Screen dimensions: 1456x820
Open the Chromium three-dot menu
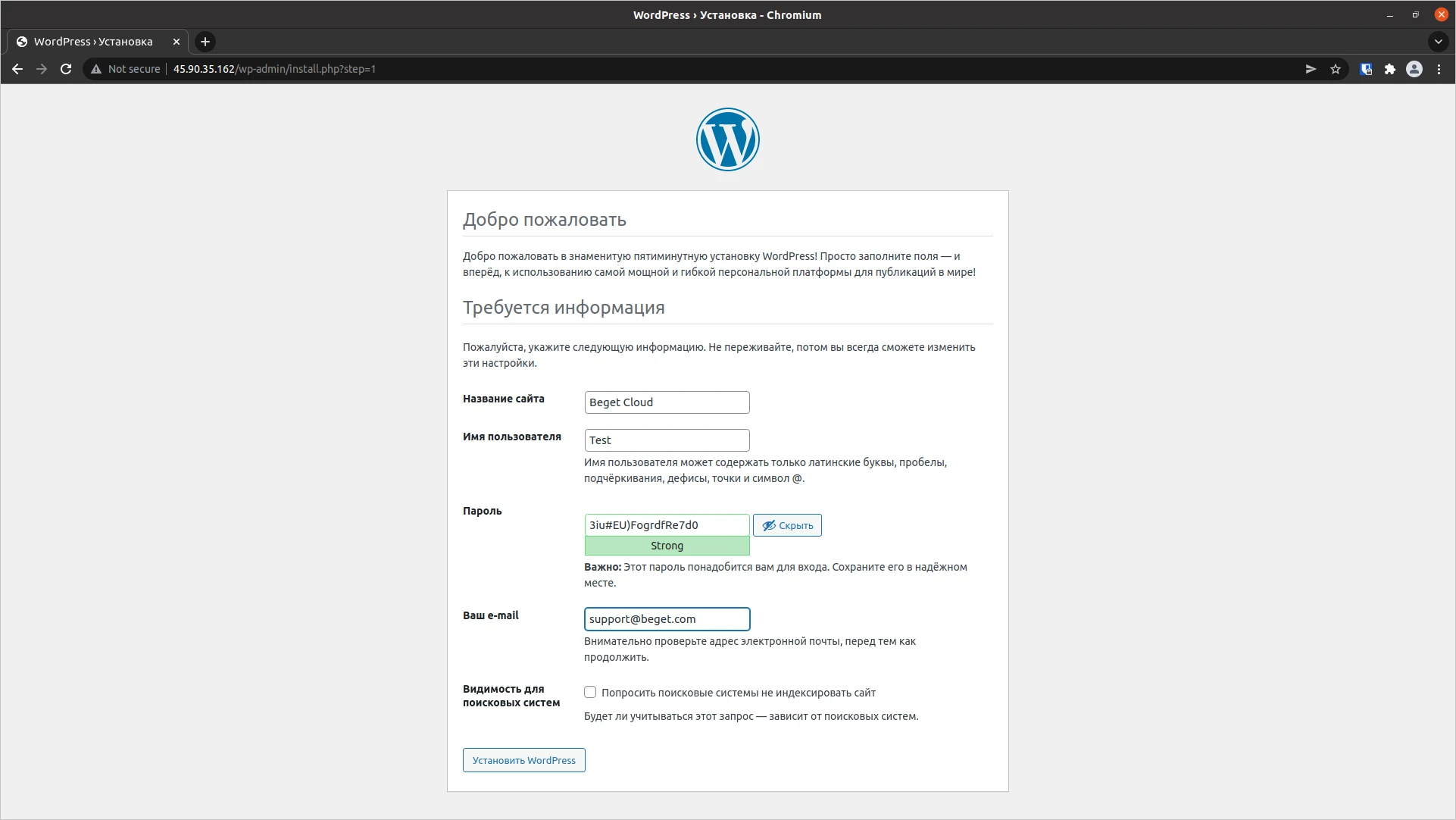pos(1439,69)
